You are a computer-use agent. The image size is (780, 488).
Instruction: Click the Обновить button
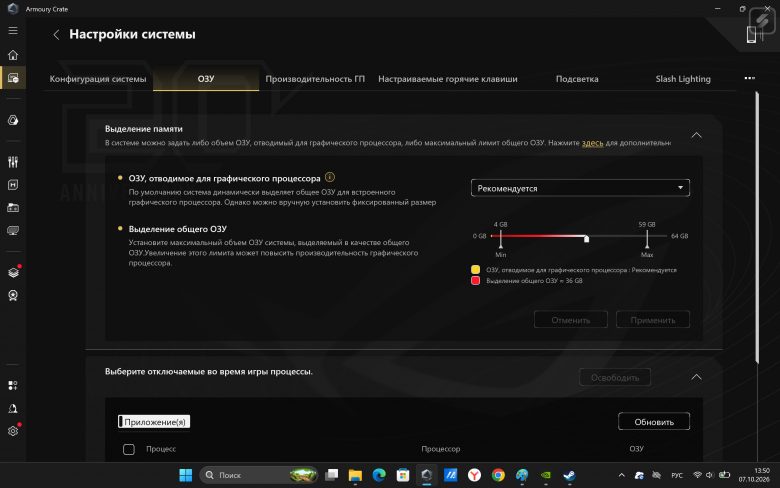click(x=654, y=422)
